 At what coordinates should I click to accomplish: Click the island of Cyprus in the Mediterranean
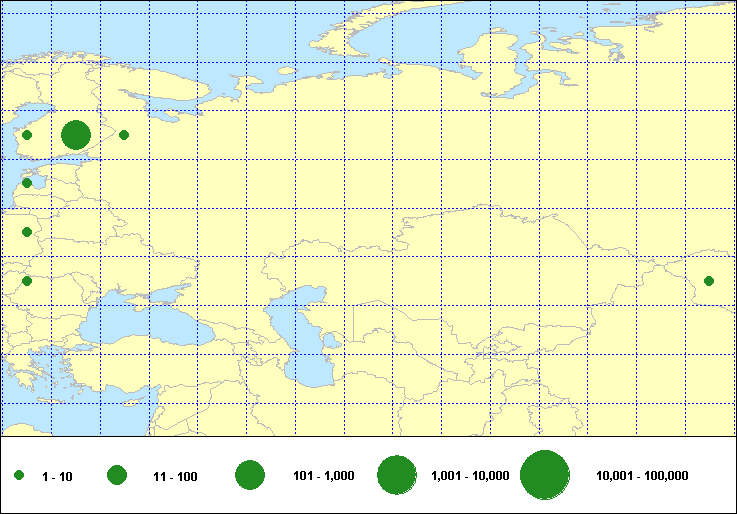pyautogui.click(x=128, y=404)
